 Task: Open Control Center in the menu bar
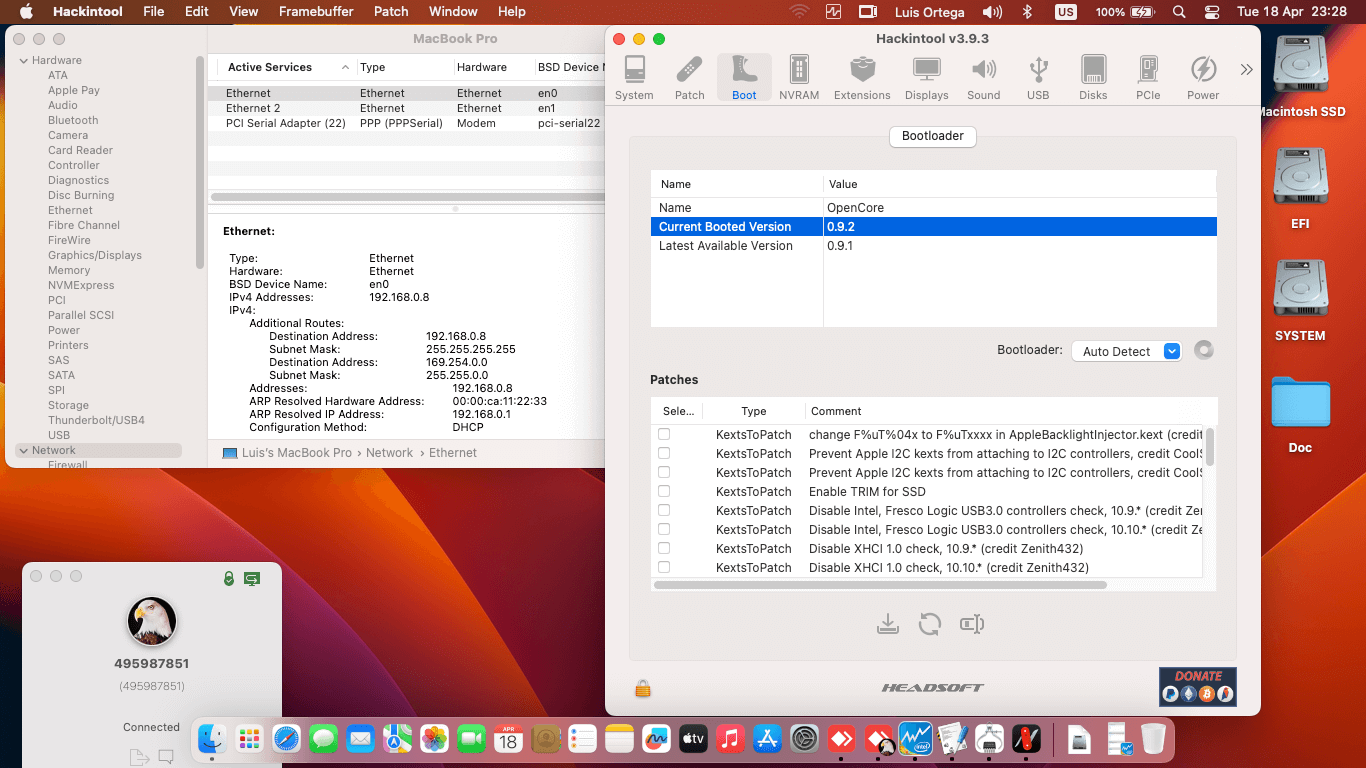point(1212,12)
